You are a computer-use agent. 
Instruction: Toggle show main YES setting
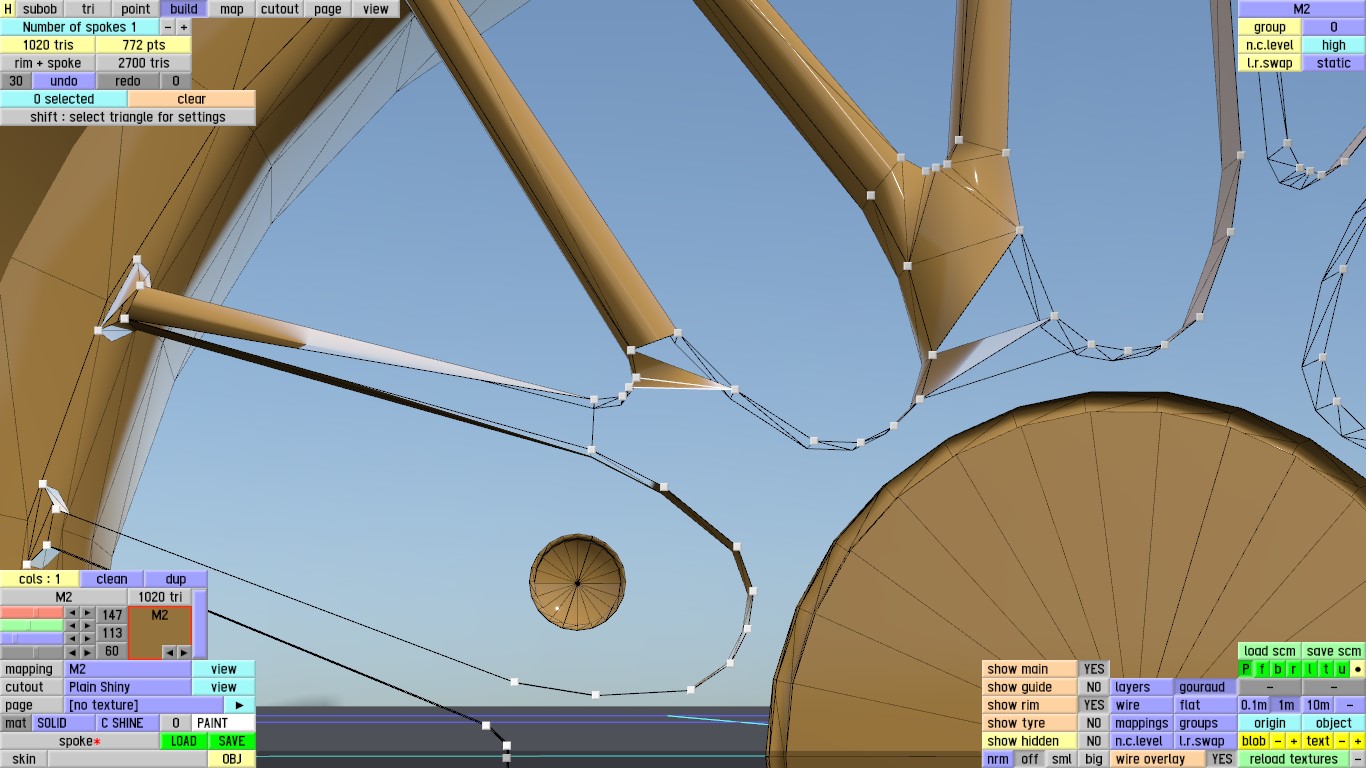[x=1094, y=669]
